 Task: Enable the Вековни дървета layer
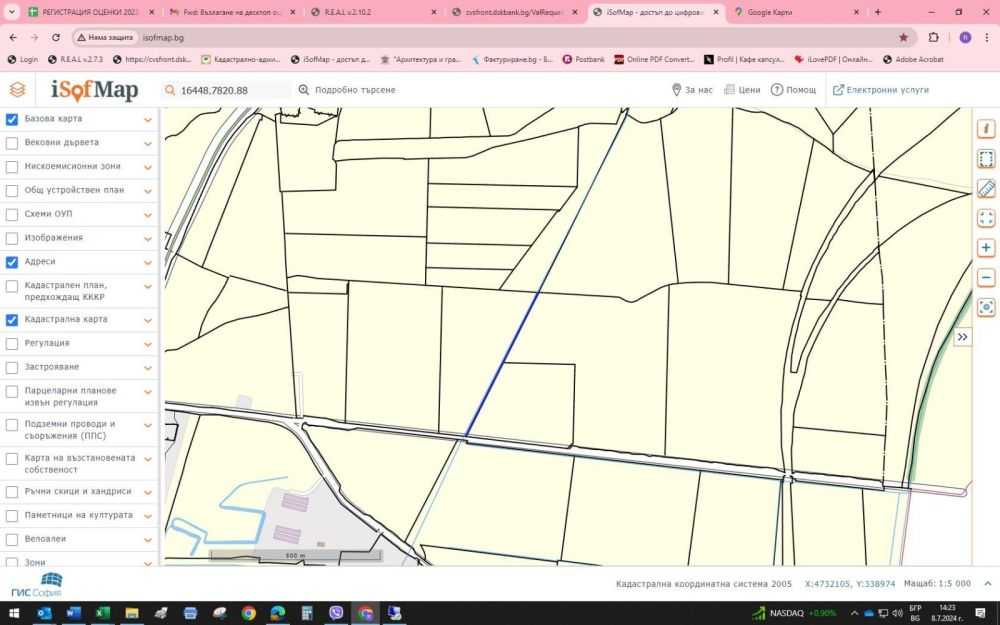coord(12,143)
